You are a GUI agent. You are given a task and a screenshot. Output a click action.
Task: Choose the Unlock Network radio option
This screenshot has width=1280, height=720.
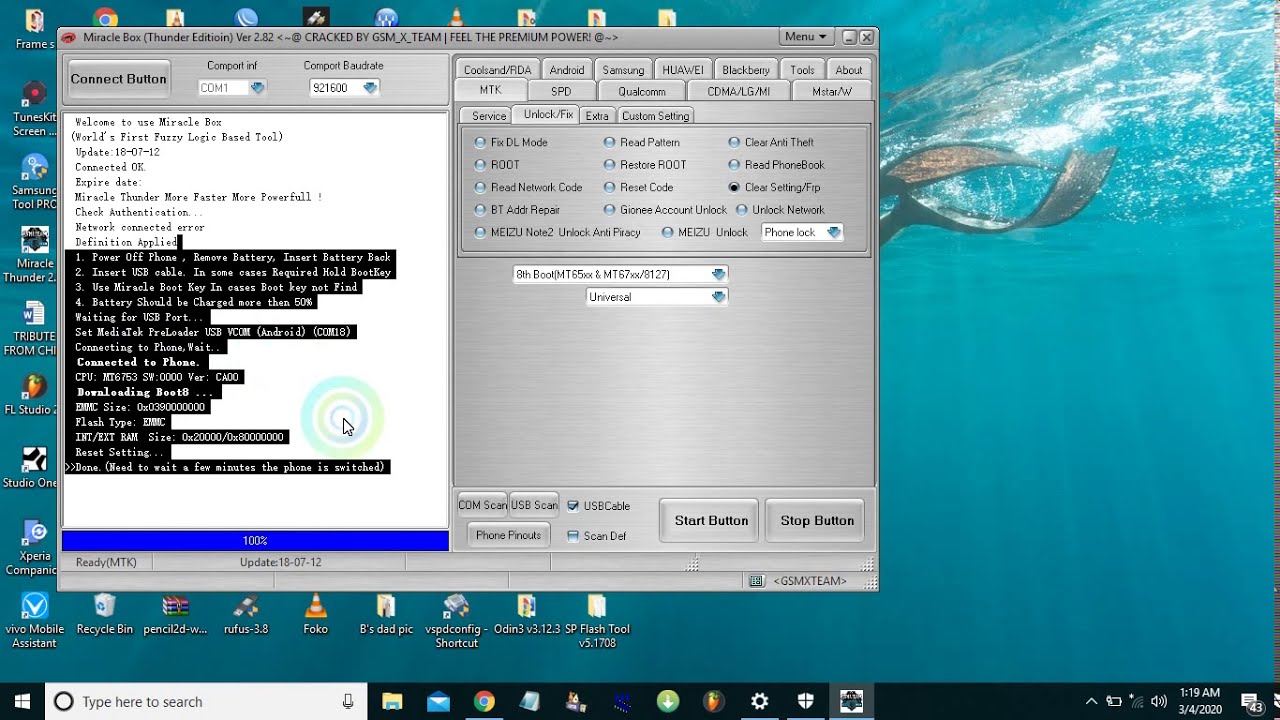pyautogui.click(x=780, y=210)
